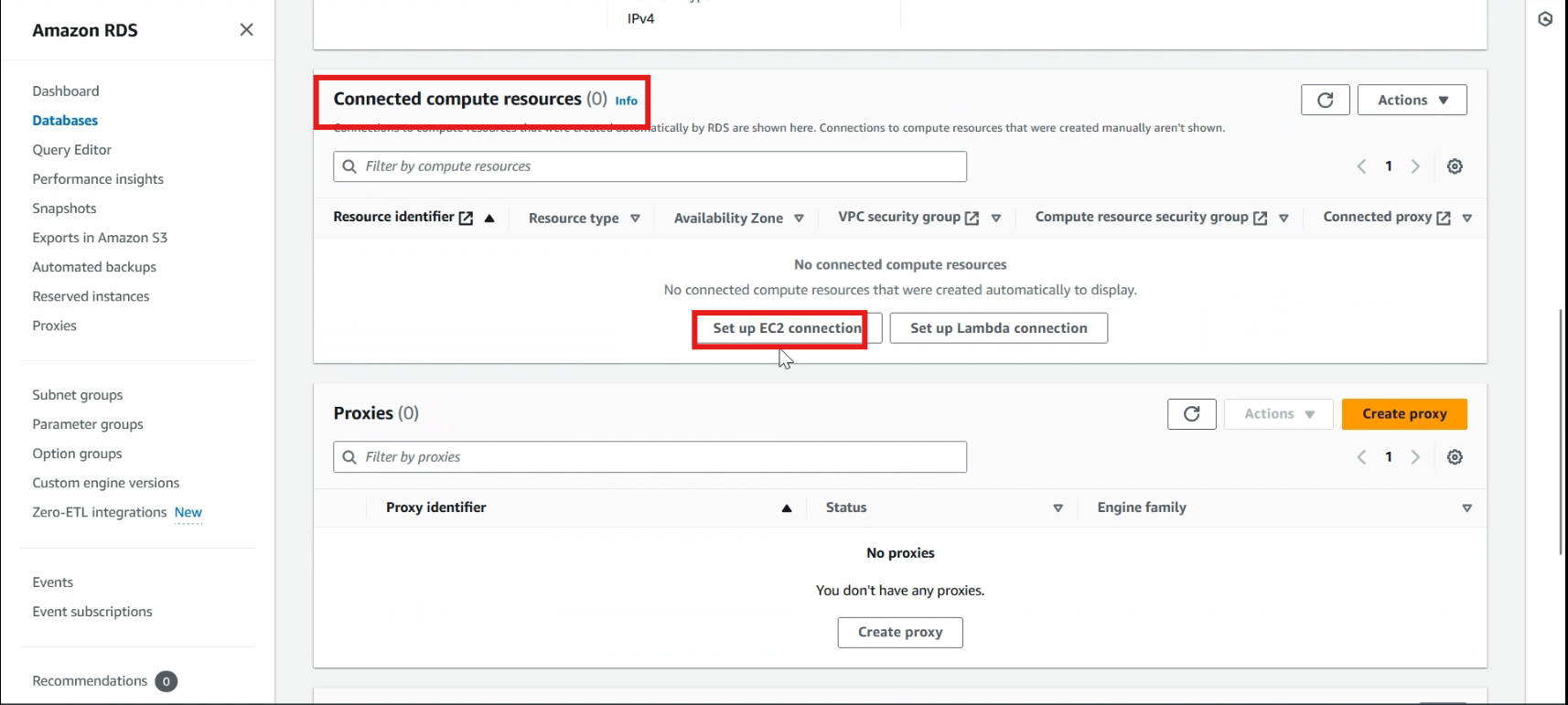Sort ascending by Resource identifier
This screenshot has height=705, width=1568.
point(489,218)
